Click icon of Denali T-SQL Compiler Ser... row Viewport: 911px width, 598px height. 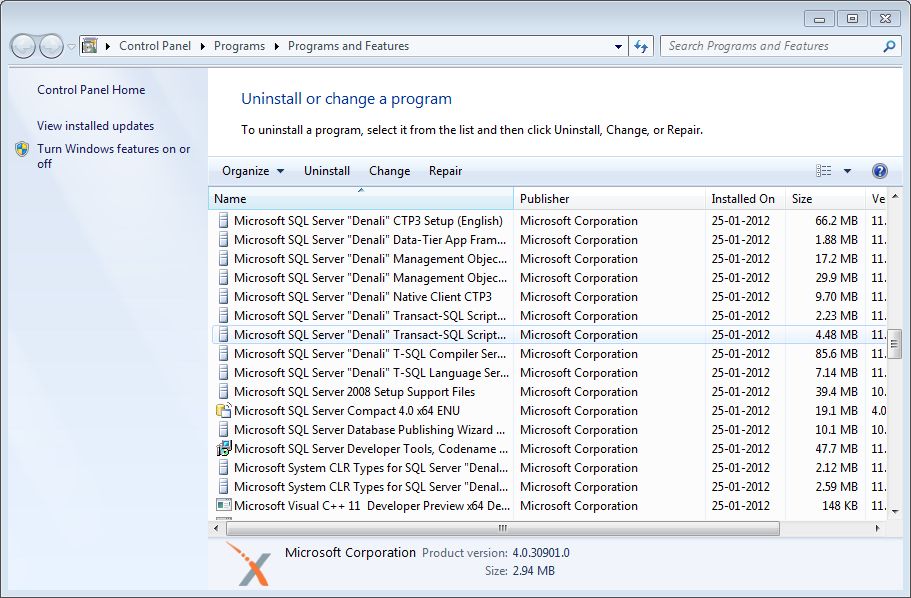tap(223, 353)
